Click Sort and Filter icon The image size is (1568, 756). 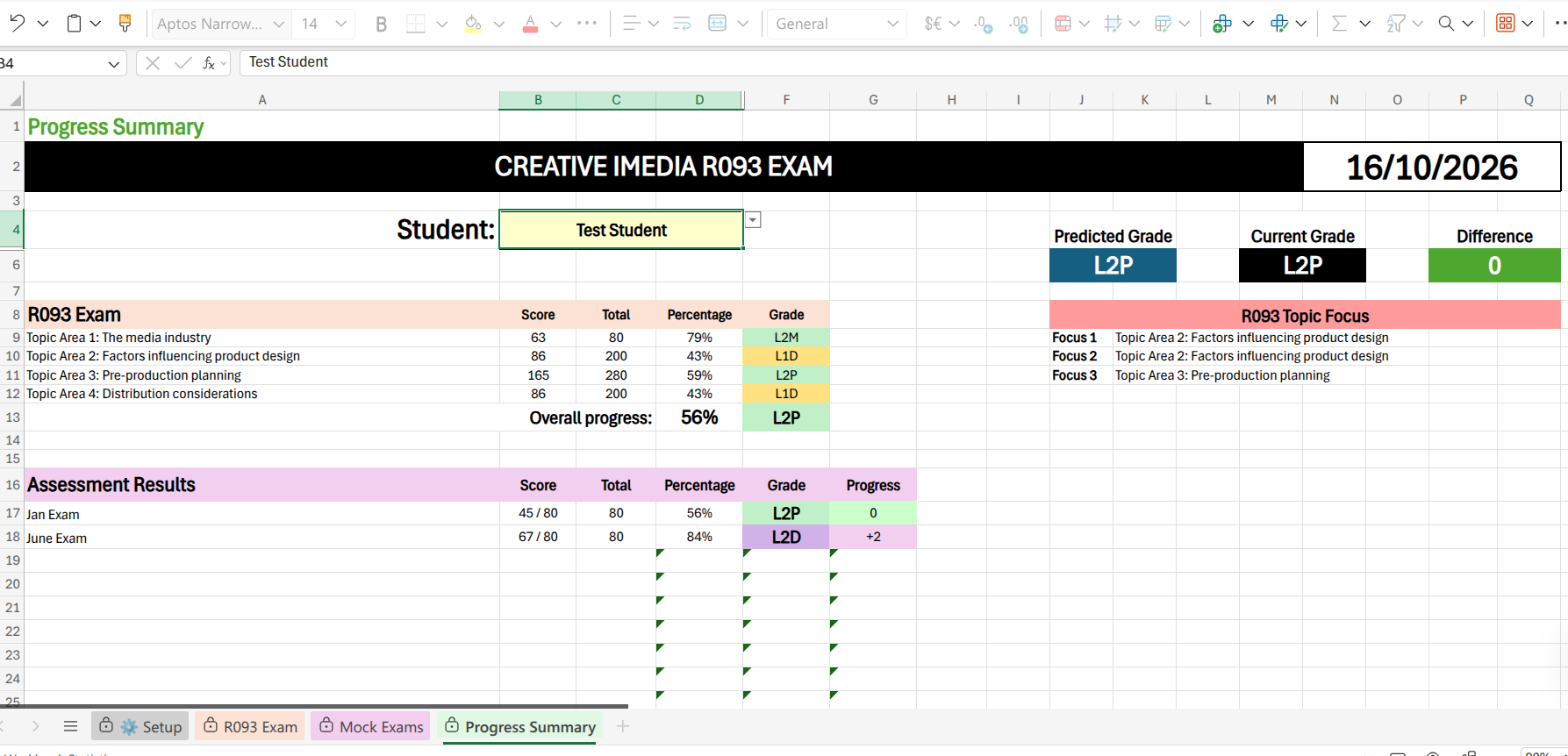1395,24
